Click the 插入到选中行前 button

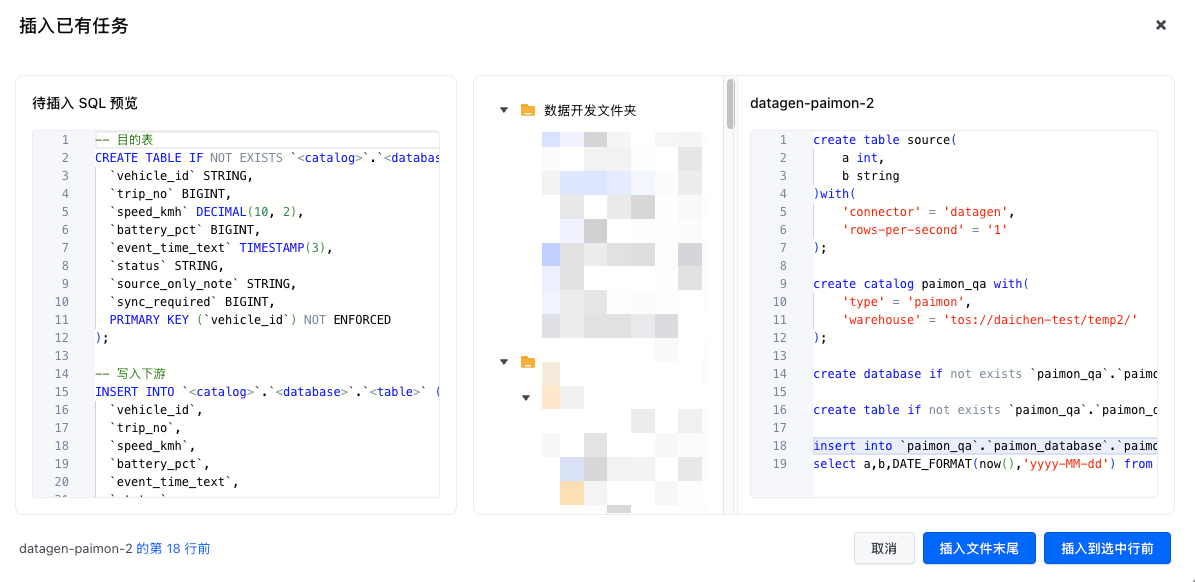pos(1107,548)
